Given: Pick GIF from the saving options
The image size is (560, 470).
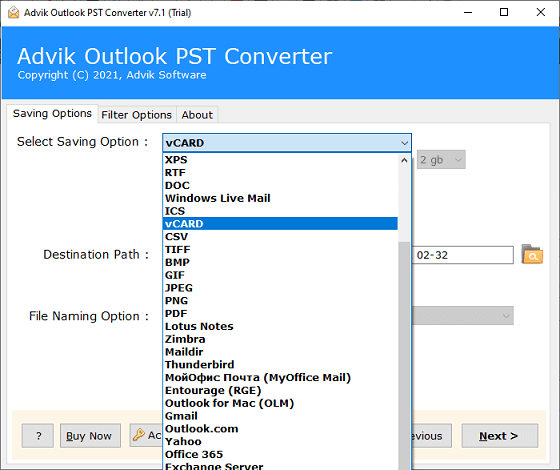Looking at the screenshot, I should (x=280, y=275).
